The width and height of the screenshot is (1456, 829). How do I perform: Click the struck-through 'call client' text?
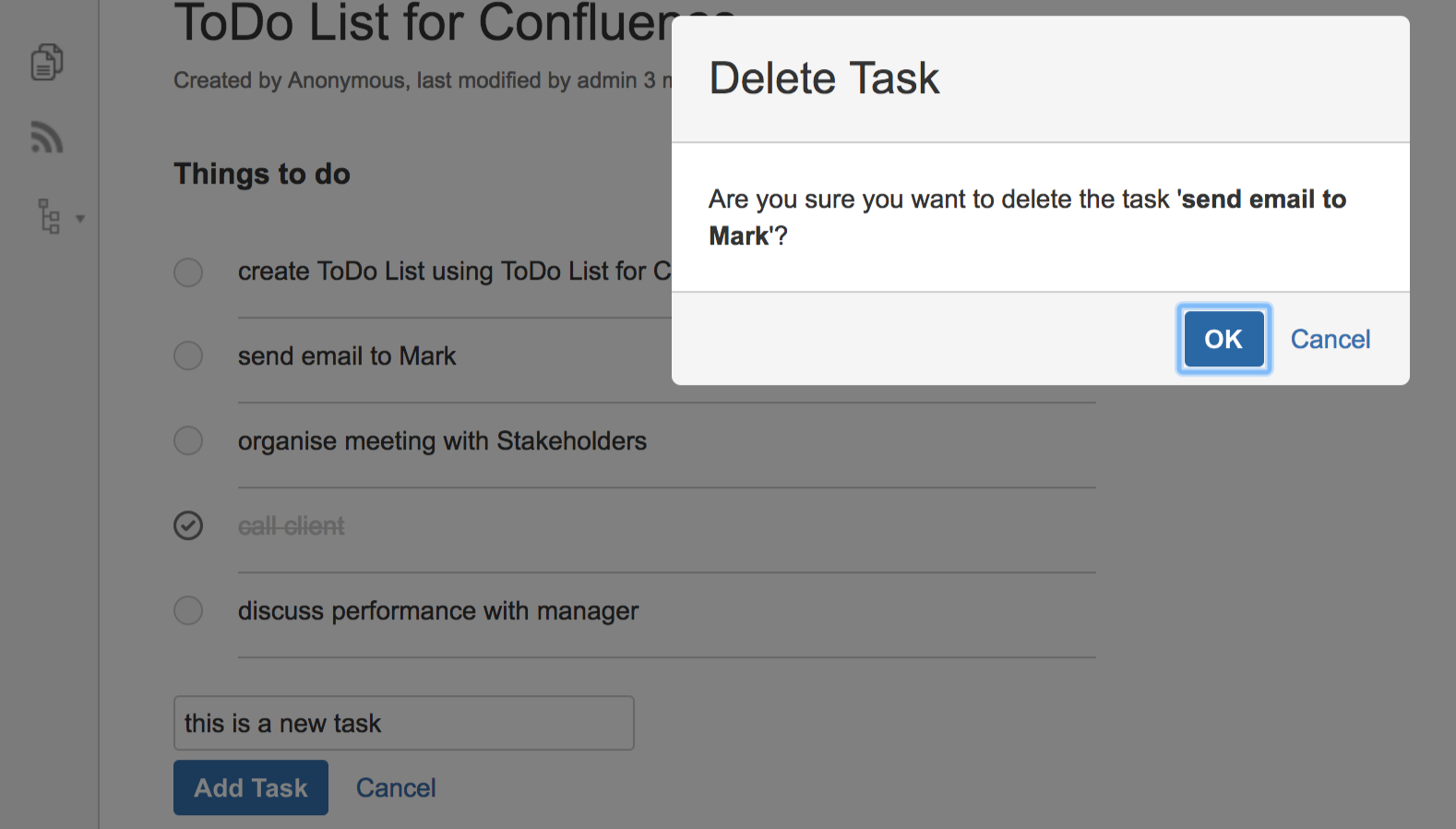coord(291,526)
